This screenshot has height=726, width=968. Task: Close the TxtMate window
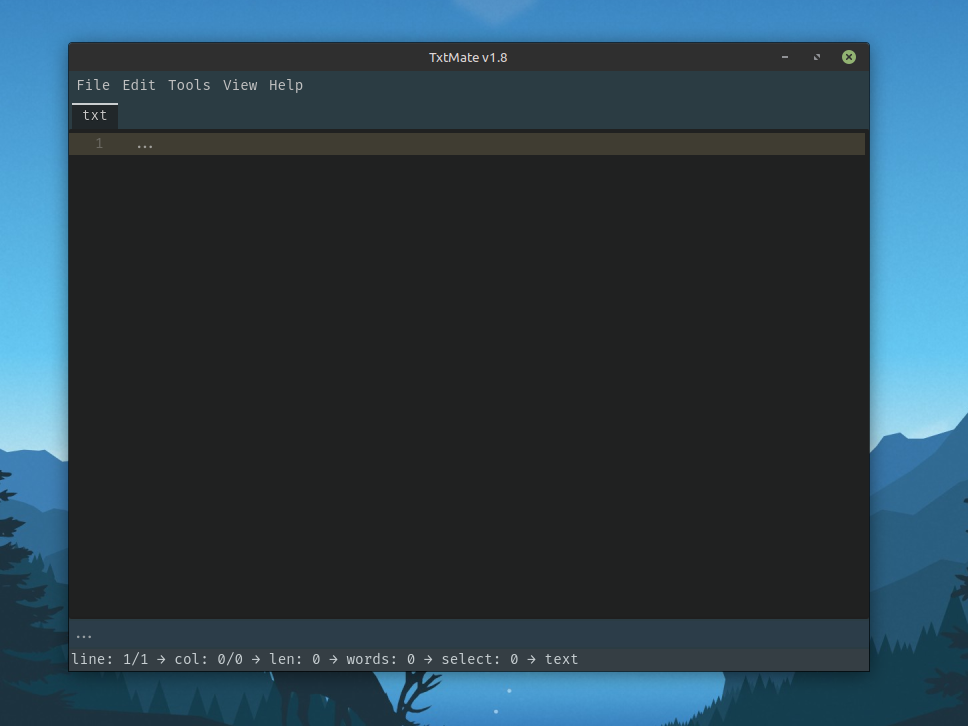coord(849,57)
